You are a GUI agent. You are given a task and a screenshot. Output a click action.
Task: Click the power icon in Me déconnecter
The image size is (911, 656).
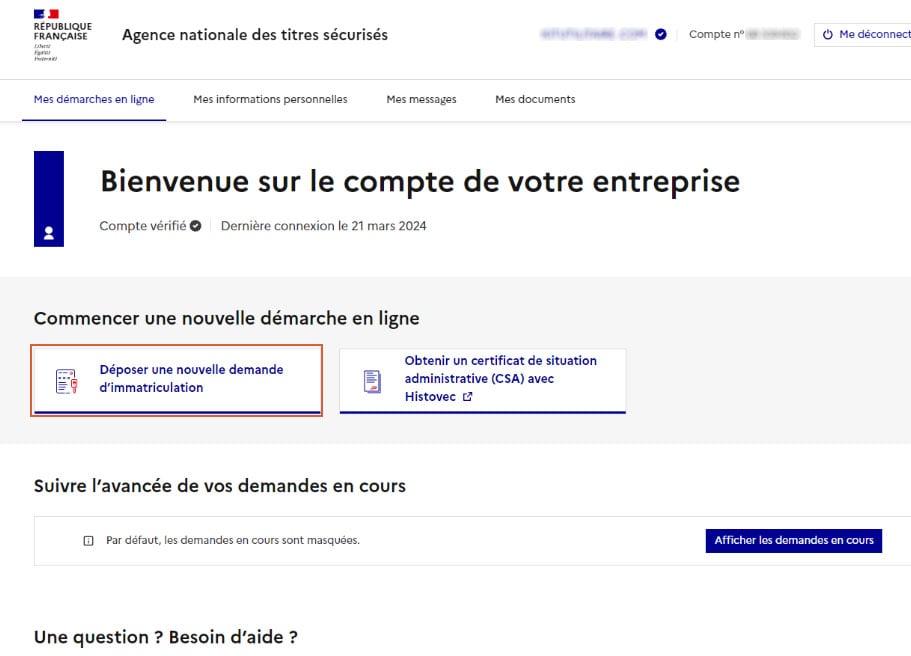[828, 35]
